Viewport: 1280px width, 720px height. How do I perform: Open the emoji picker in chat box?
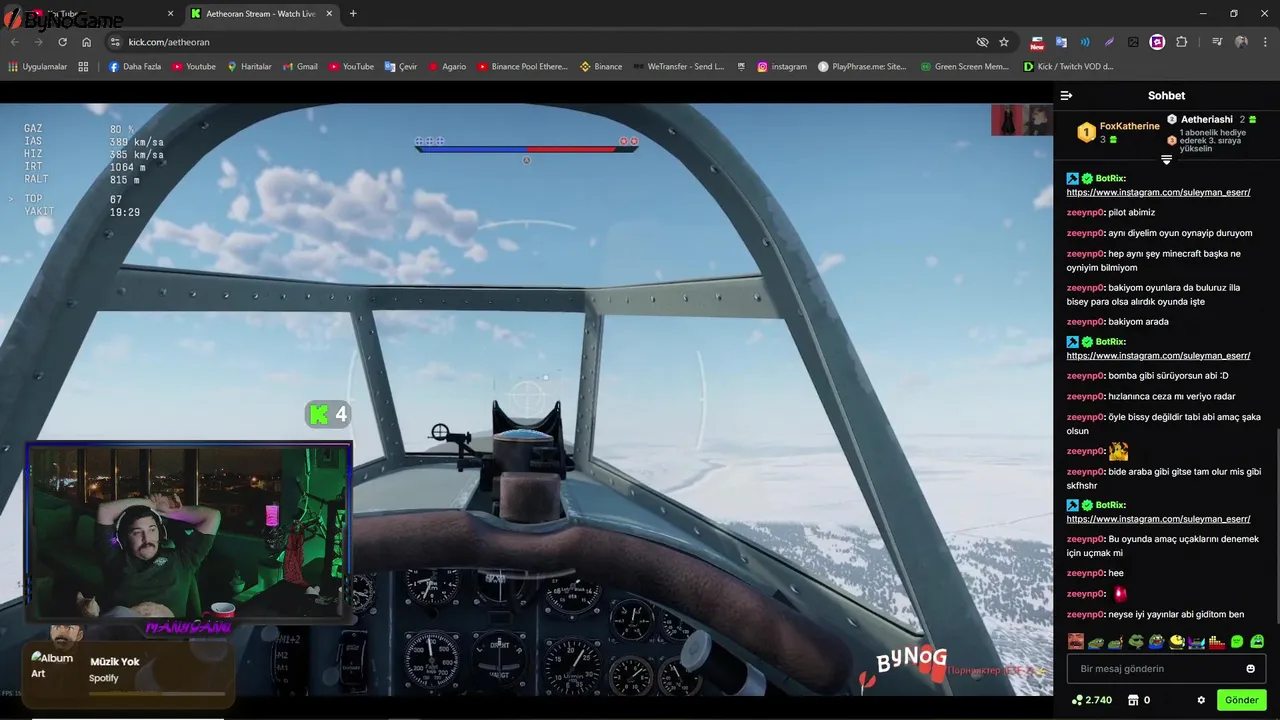click(1250, 669)
